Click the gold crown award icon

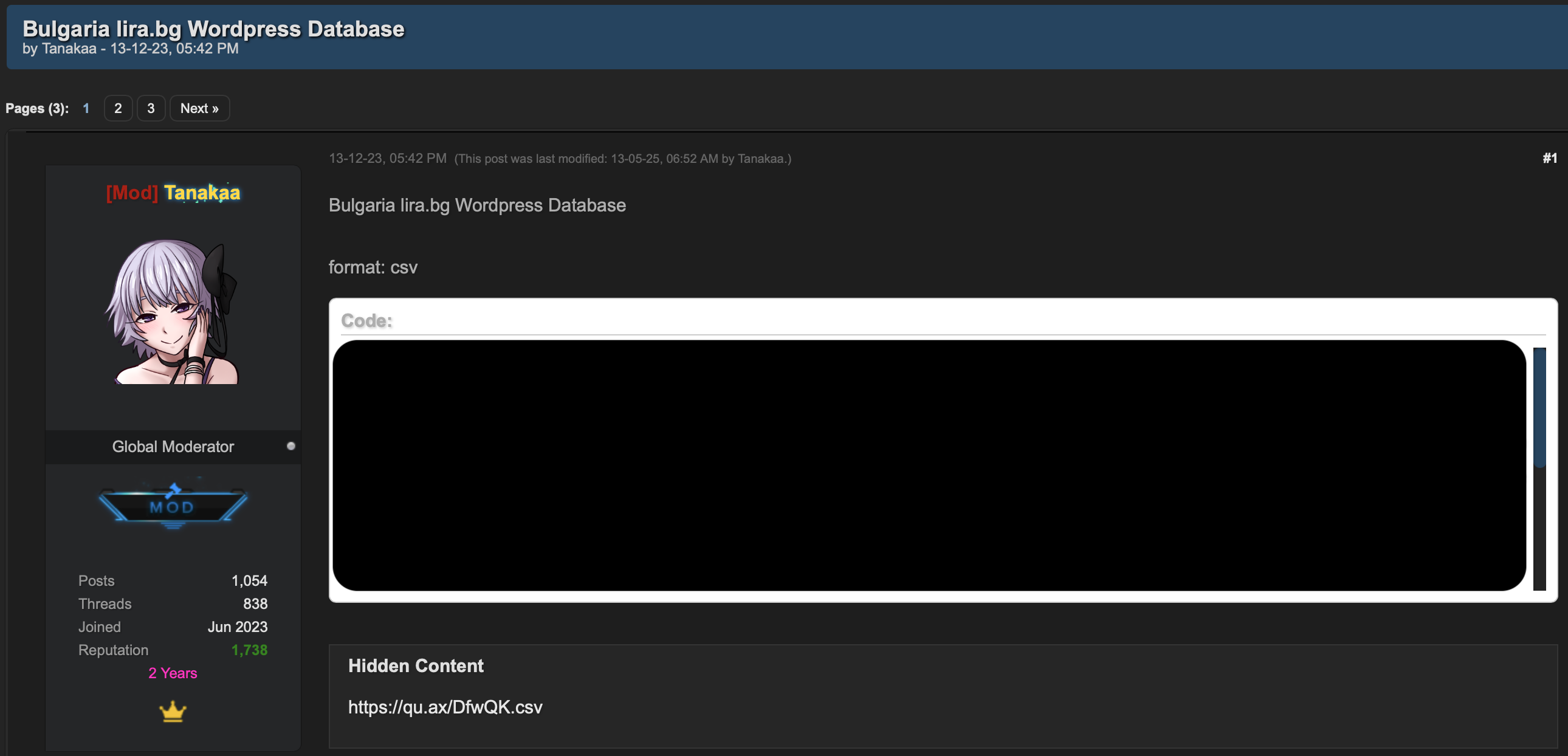(173, 711)
